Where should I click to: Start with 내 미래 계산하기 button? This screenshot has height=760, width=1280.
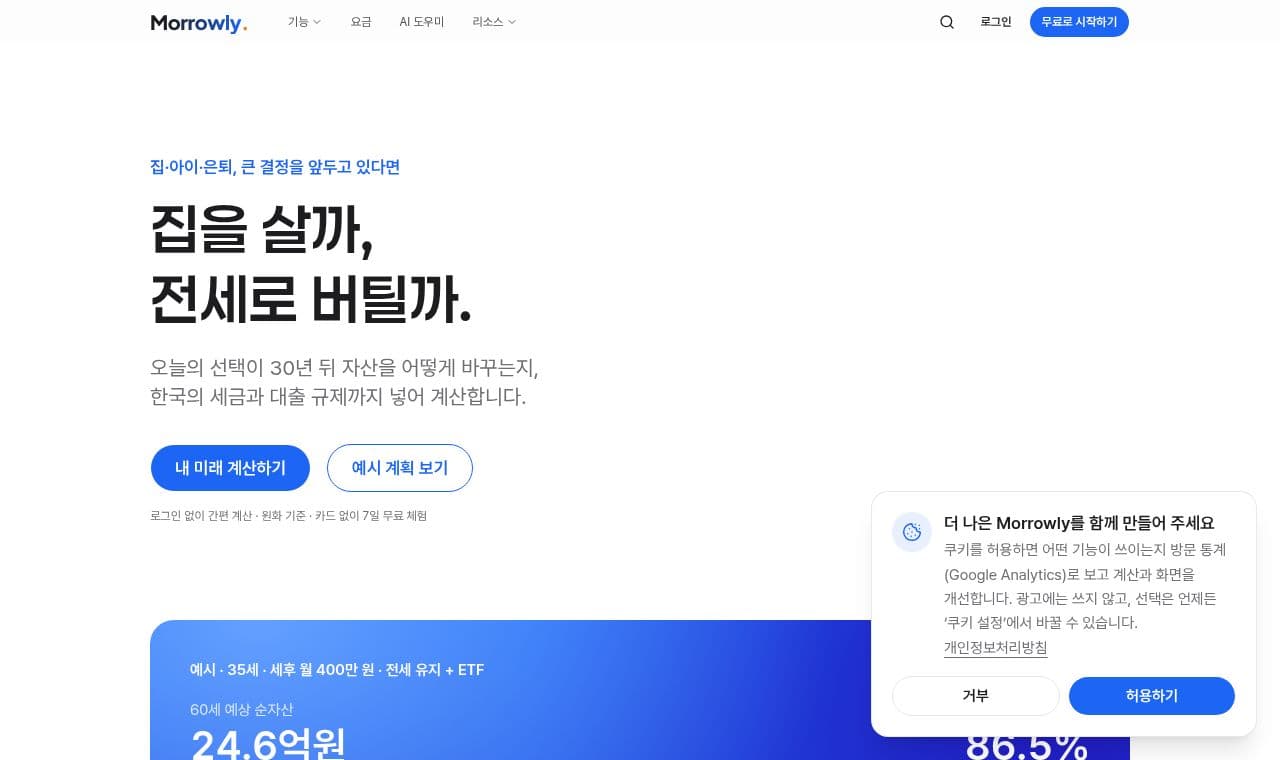pos(230,468)
